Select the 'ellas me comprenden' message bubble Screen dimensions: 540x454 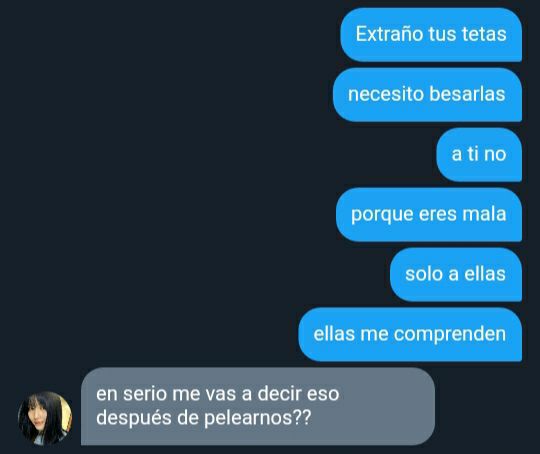pos(410,334)
